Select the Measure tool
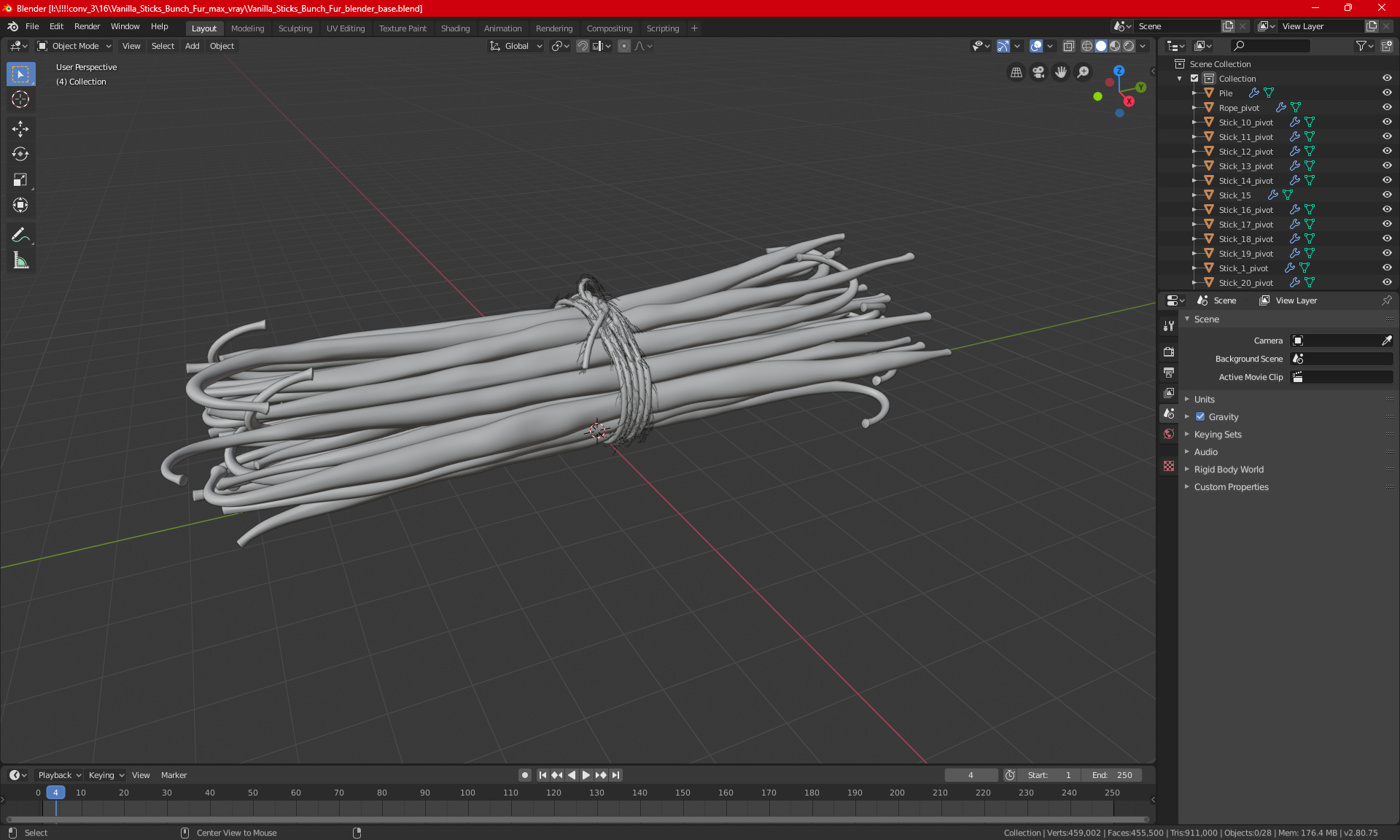The width and height of the screenshot is (1400, 840). pos(20,260)
